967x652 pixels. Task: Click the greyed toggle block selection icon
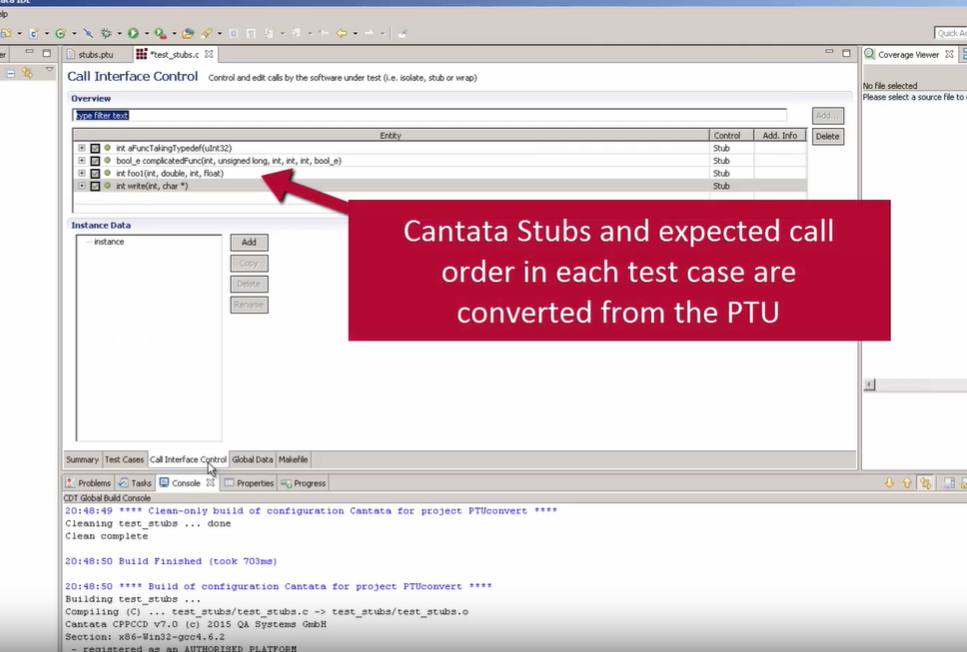[233, 33]
